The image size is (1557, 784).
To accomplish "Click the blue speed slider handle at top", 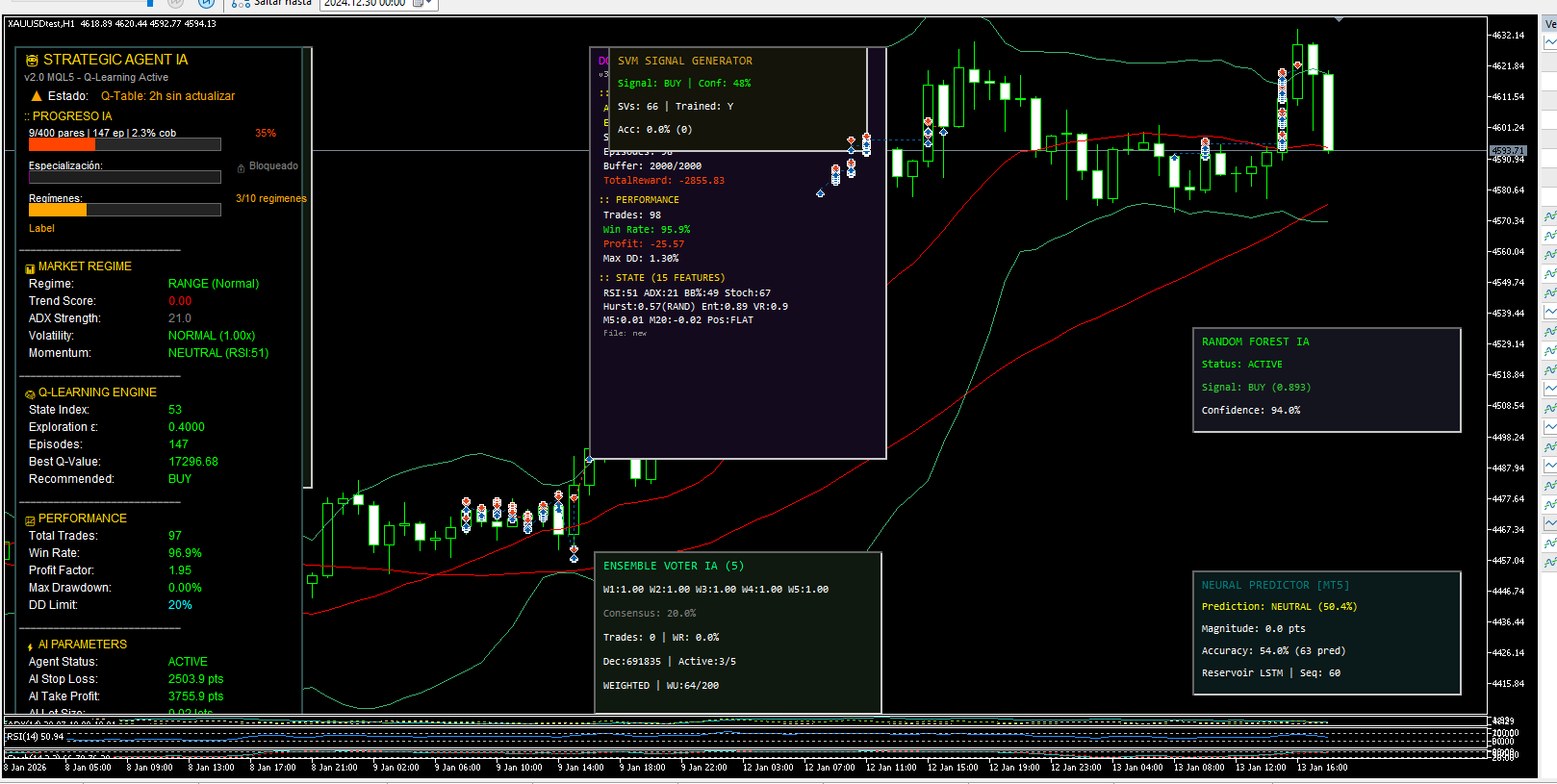I will (149, 3).
